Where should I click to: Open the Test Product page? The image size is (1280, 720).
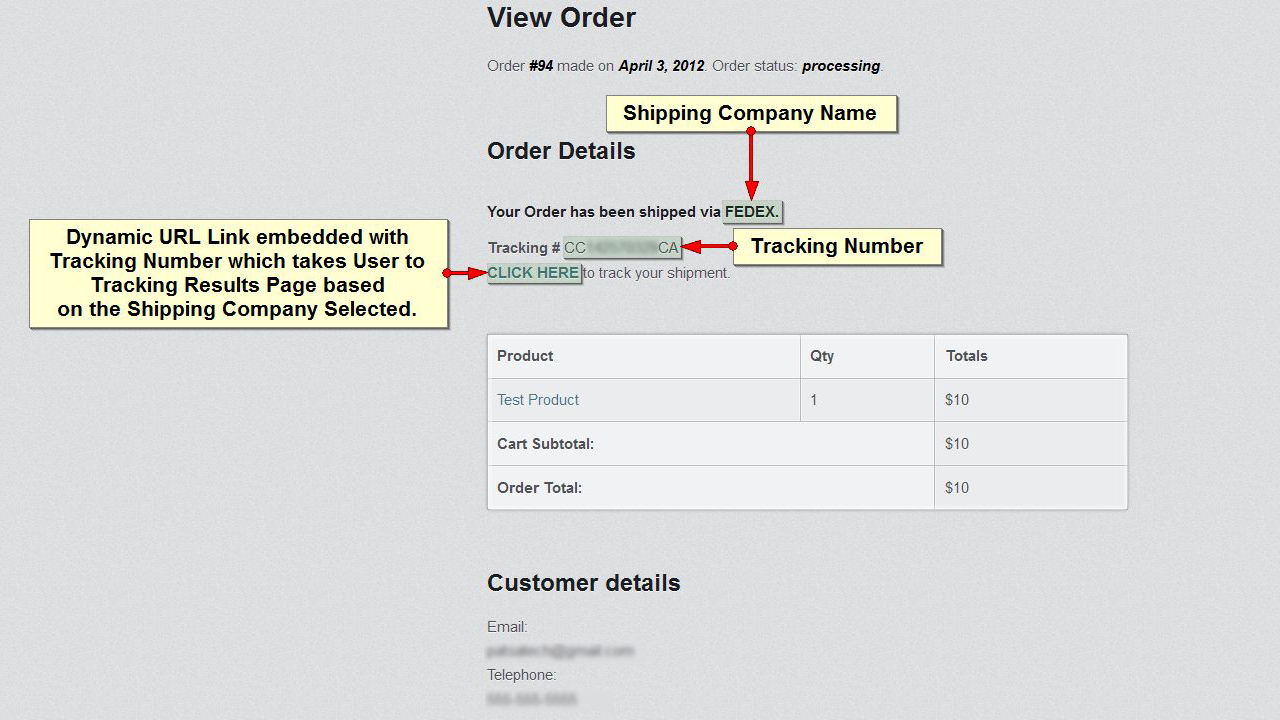(537, 399)
